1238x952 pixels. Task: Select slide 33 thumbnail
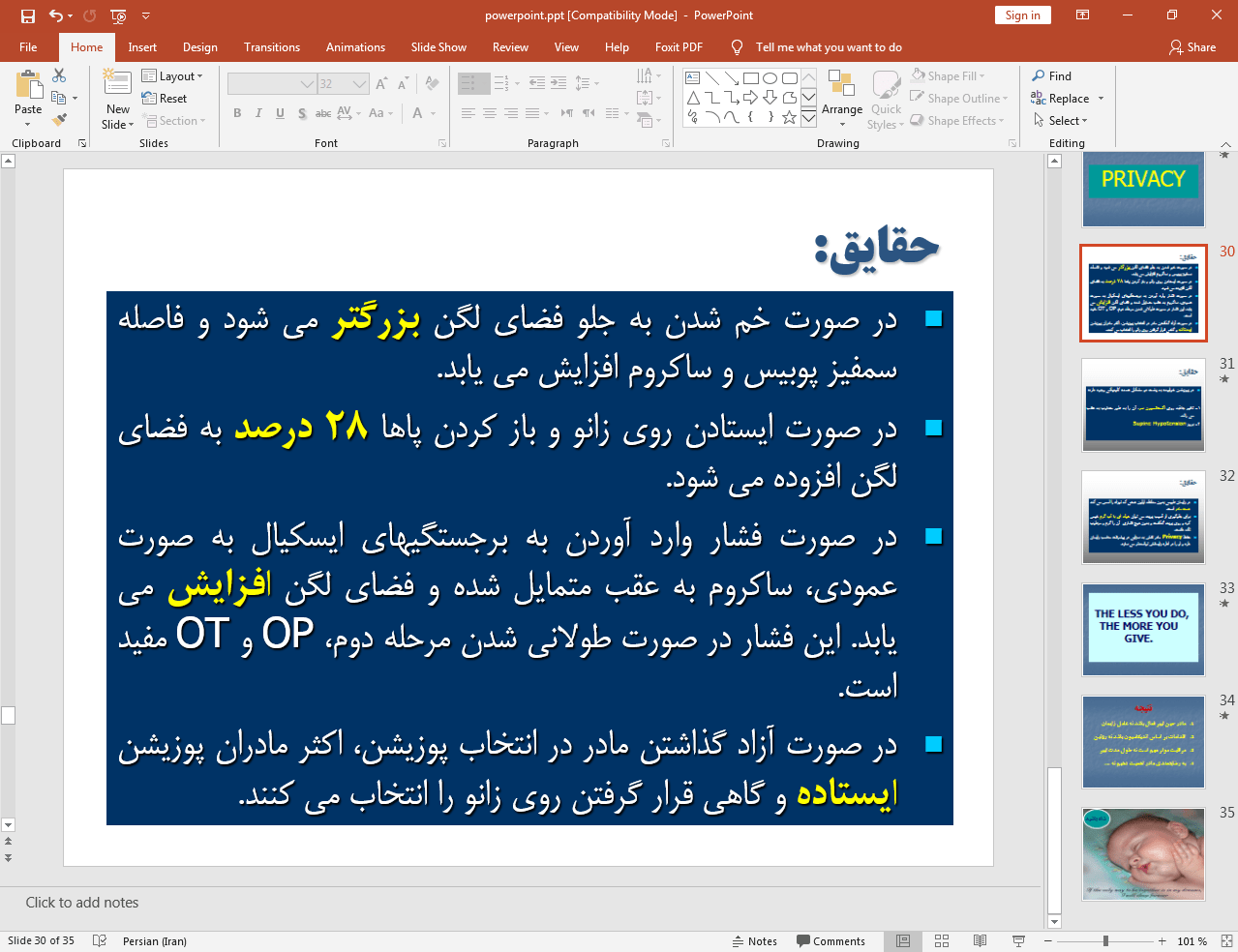click(x=1142, y=629)
